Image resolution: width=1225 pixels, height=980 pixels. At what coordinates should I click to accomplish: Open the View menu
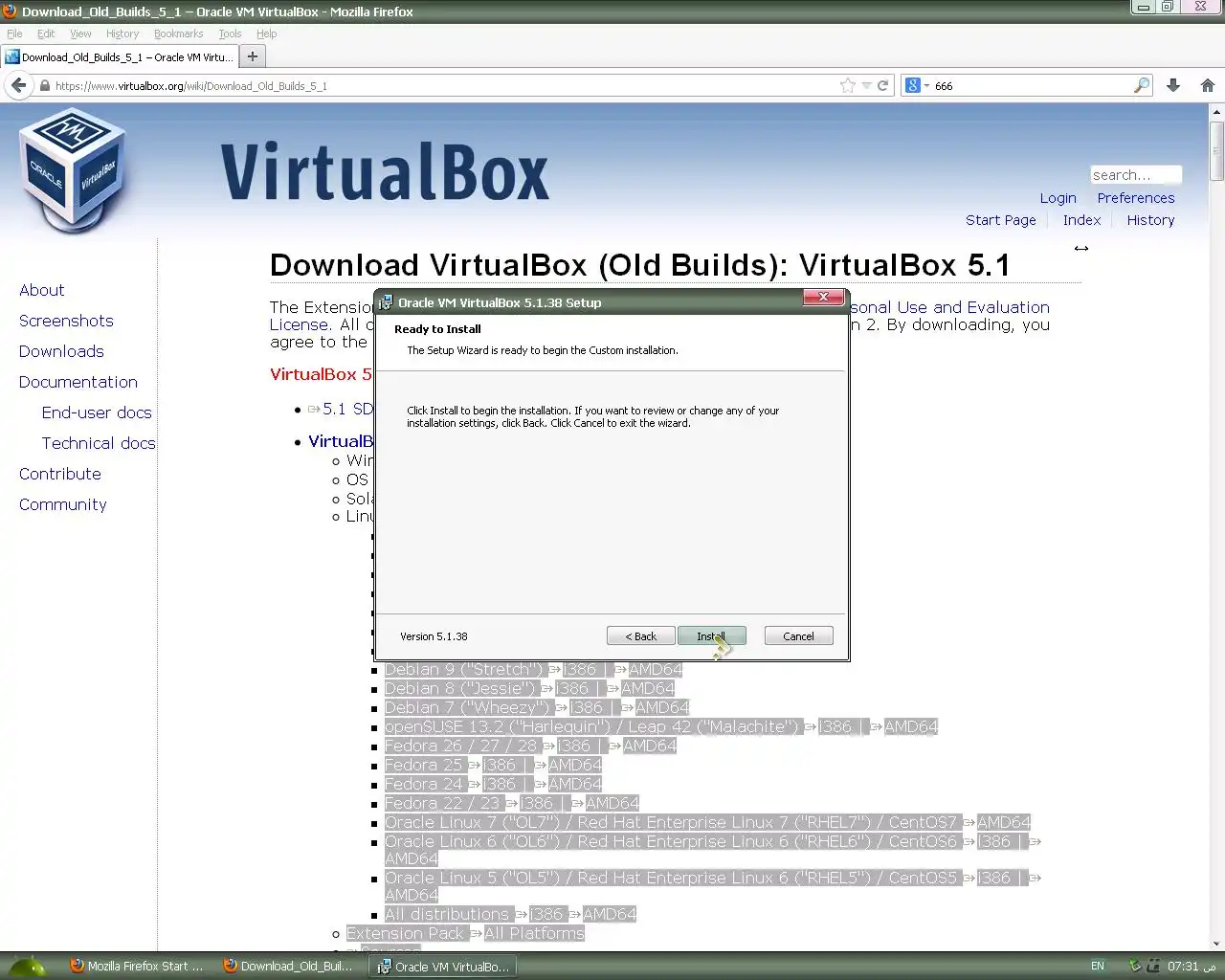[80, 33]
